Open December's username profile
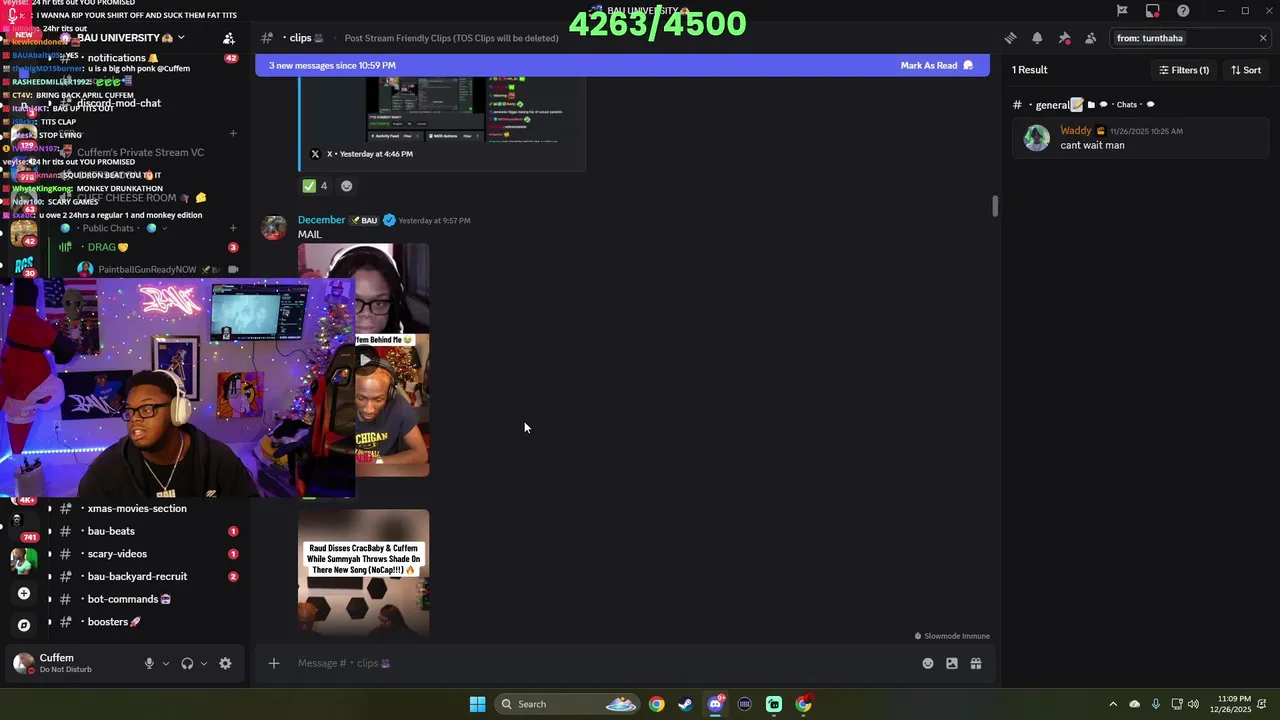This screenshot has width=1280, height=720. [321, 220]
